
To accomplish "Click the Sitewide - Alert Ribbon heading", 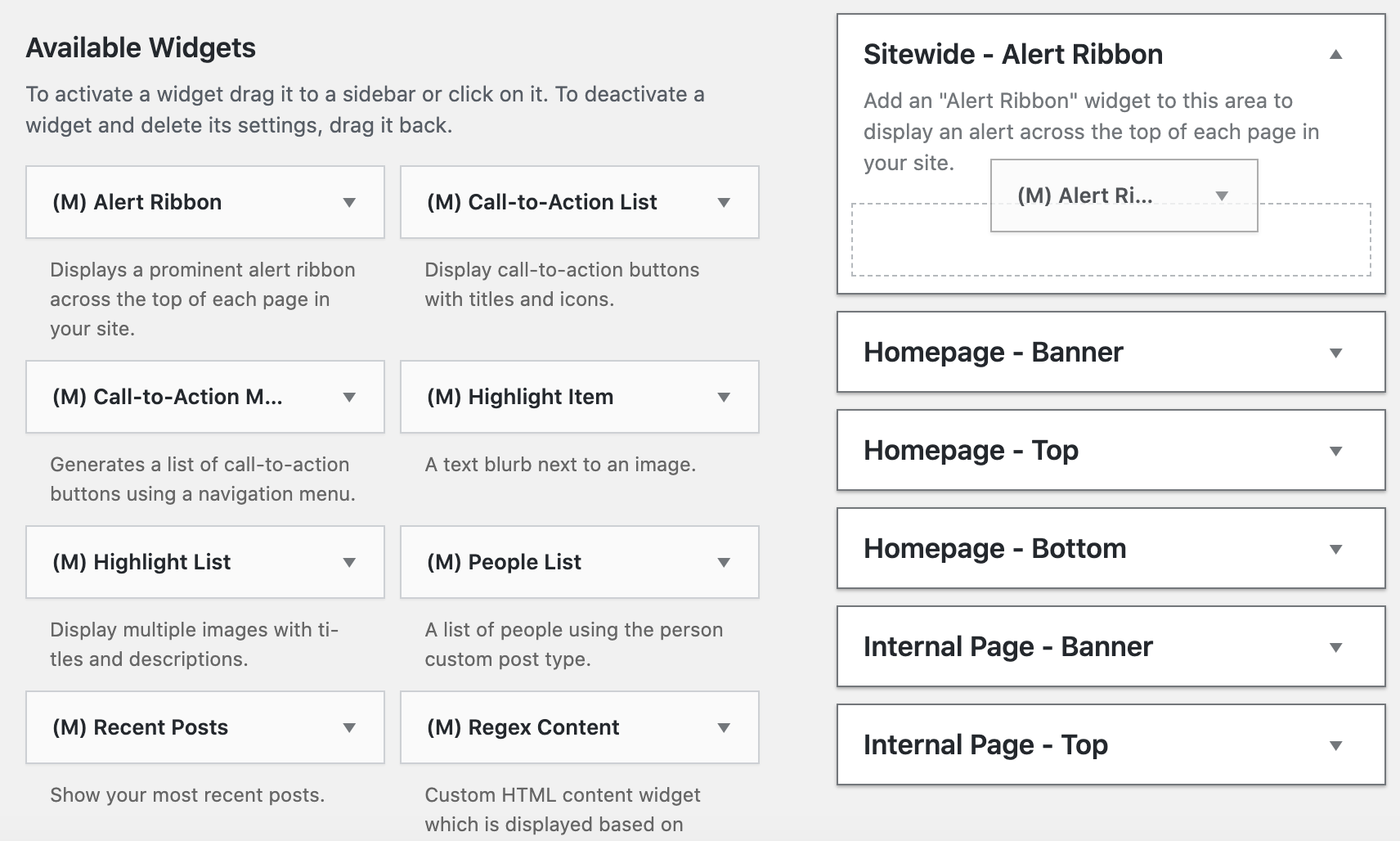I will click(1014, 54).
